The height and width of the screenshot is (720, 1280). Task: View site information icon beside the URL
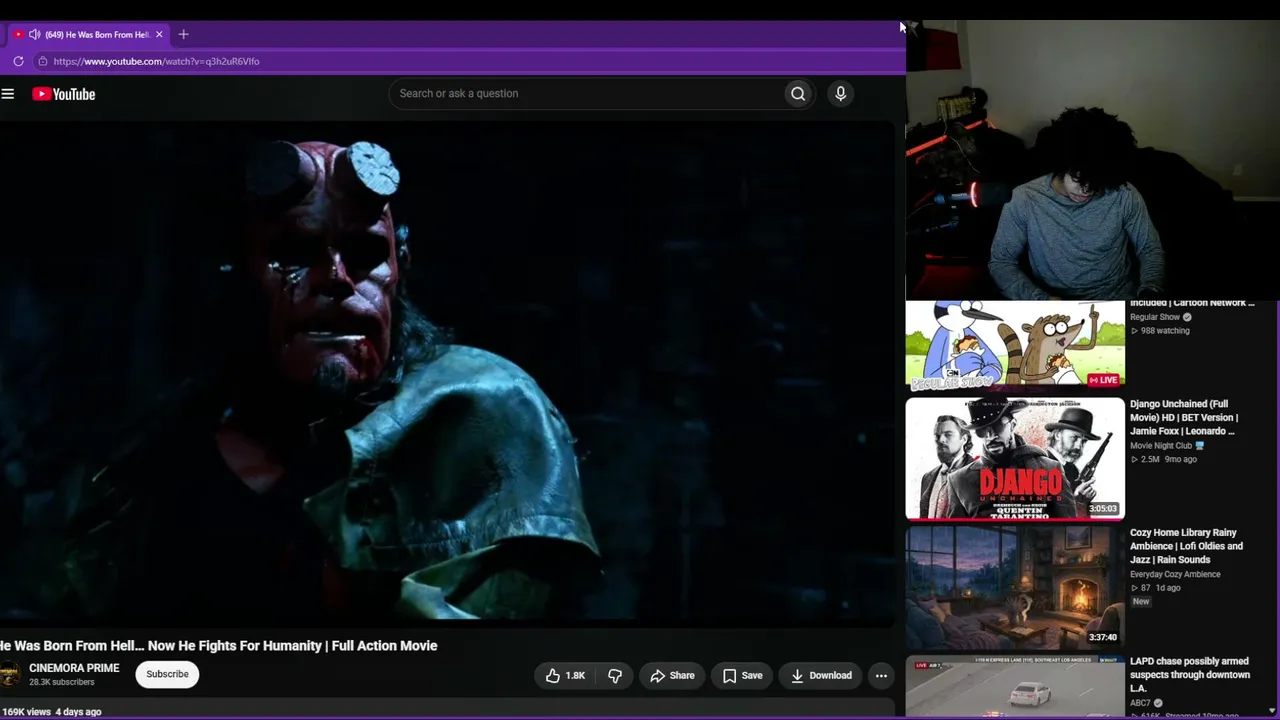(x=42, y=61)
